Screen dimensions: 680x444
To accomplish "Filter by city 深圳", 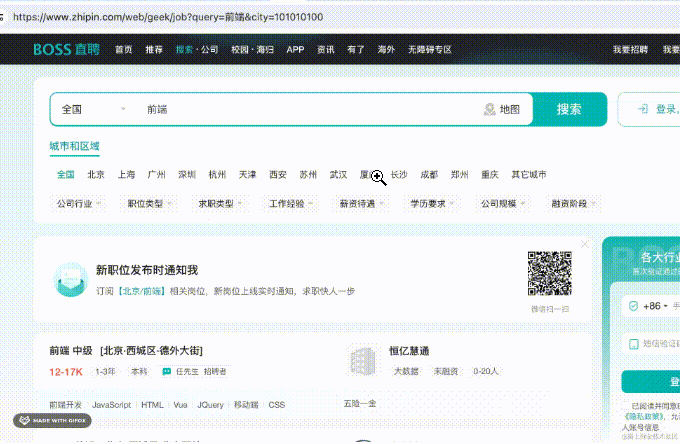I will [187, 174].
